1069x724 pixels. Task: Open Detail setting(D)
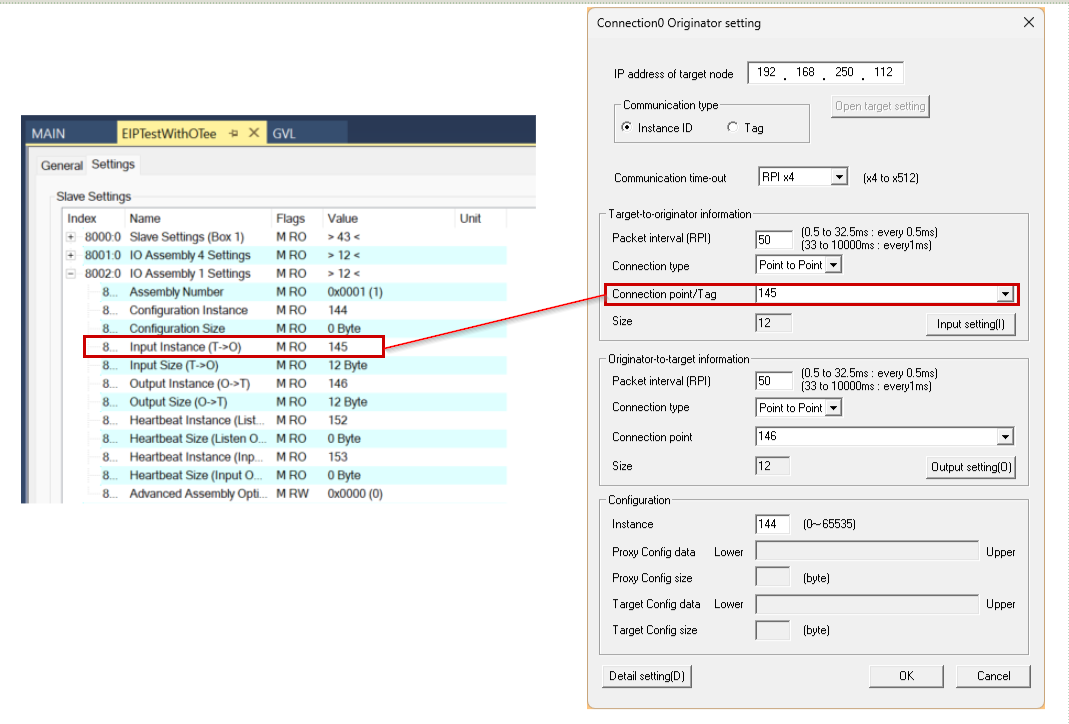(x=647, y=676)
